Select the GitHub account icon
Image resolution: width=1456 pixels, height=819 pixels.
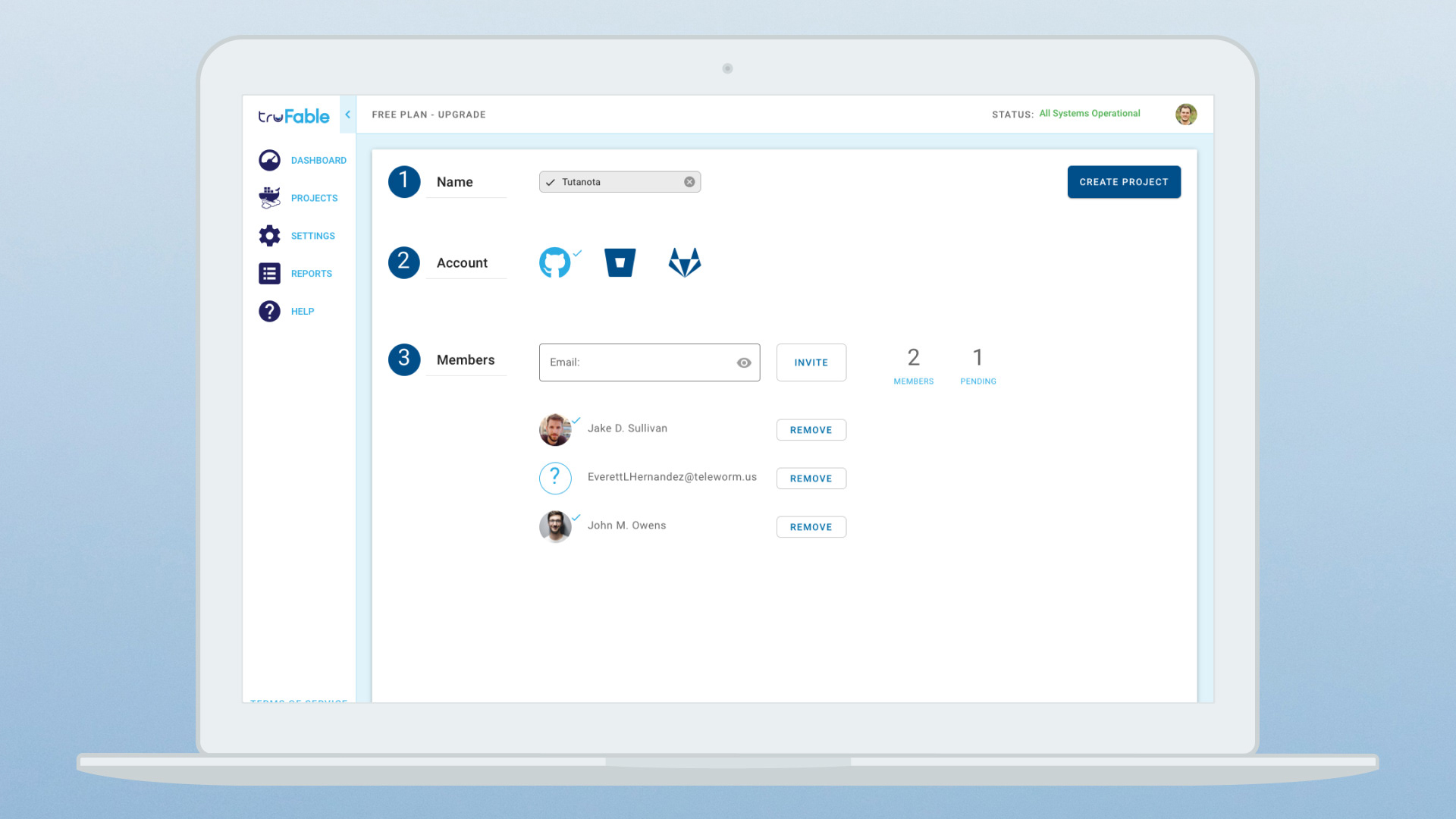tap(554, 262)
